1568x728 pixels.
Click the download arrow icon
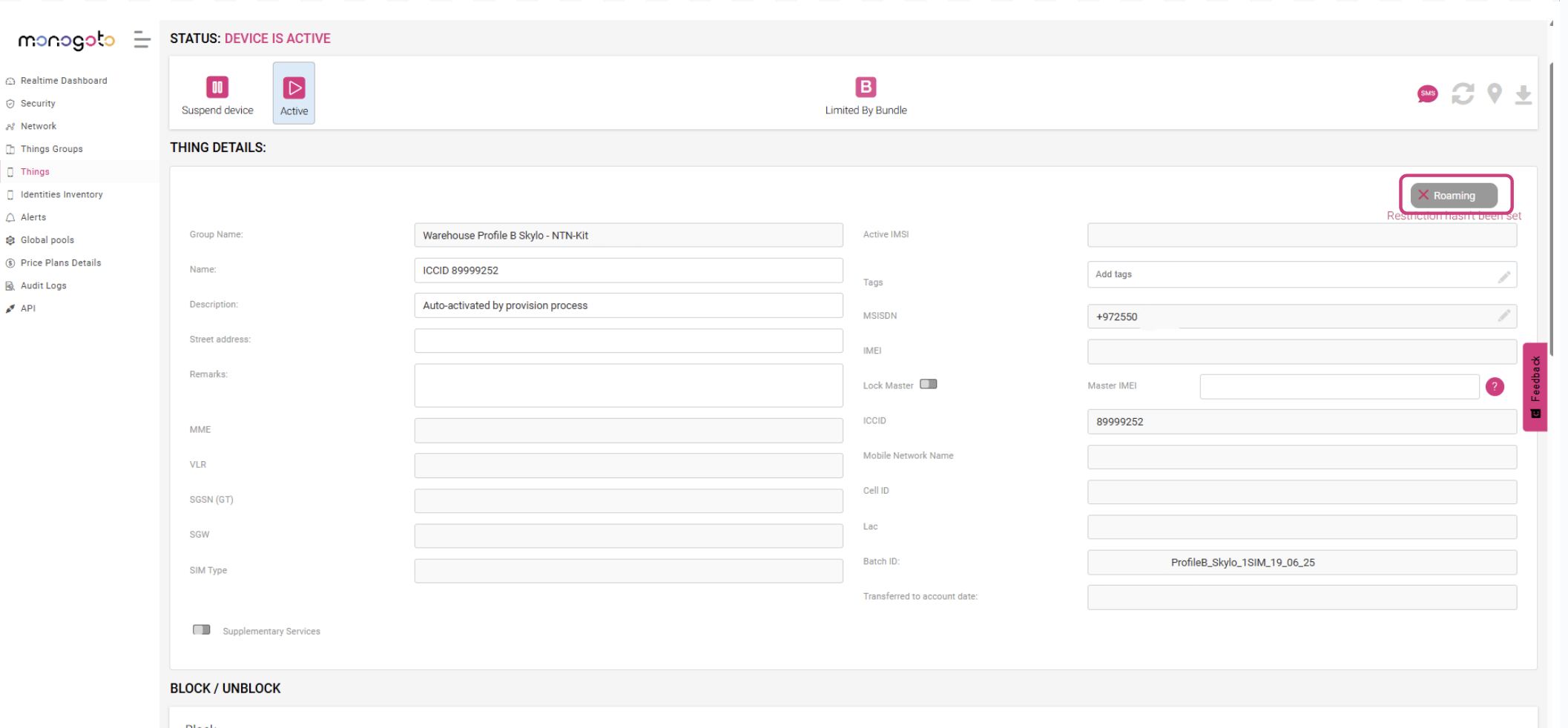coord(1523,95)
